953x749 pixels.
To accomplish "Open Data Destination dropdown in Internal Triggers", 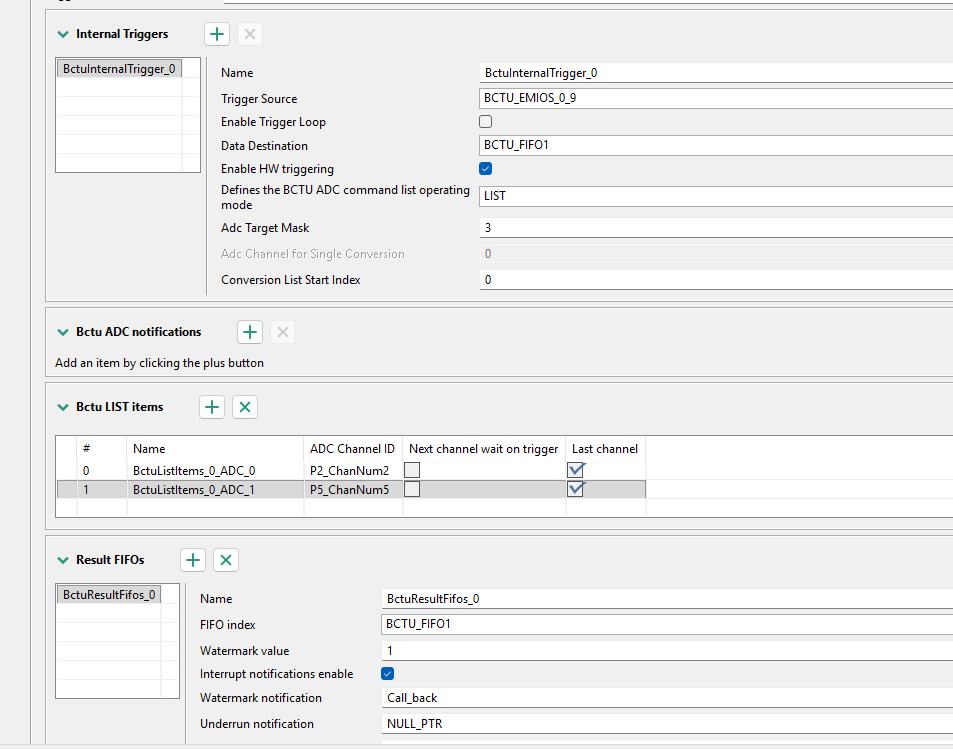I will [x=716, y=145].
